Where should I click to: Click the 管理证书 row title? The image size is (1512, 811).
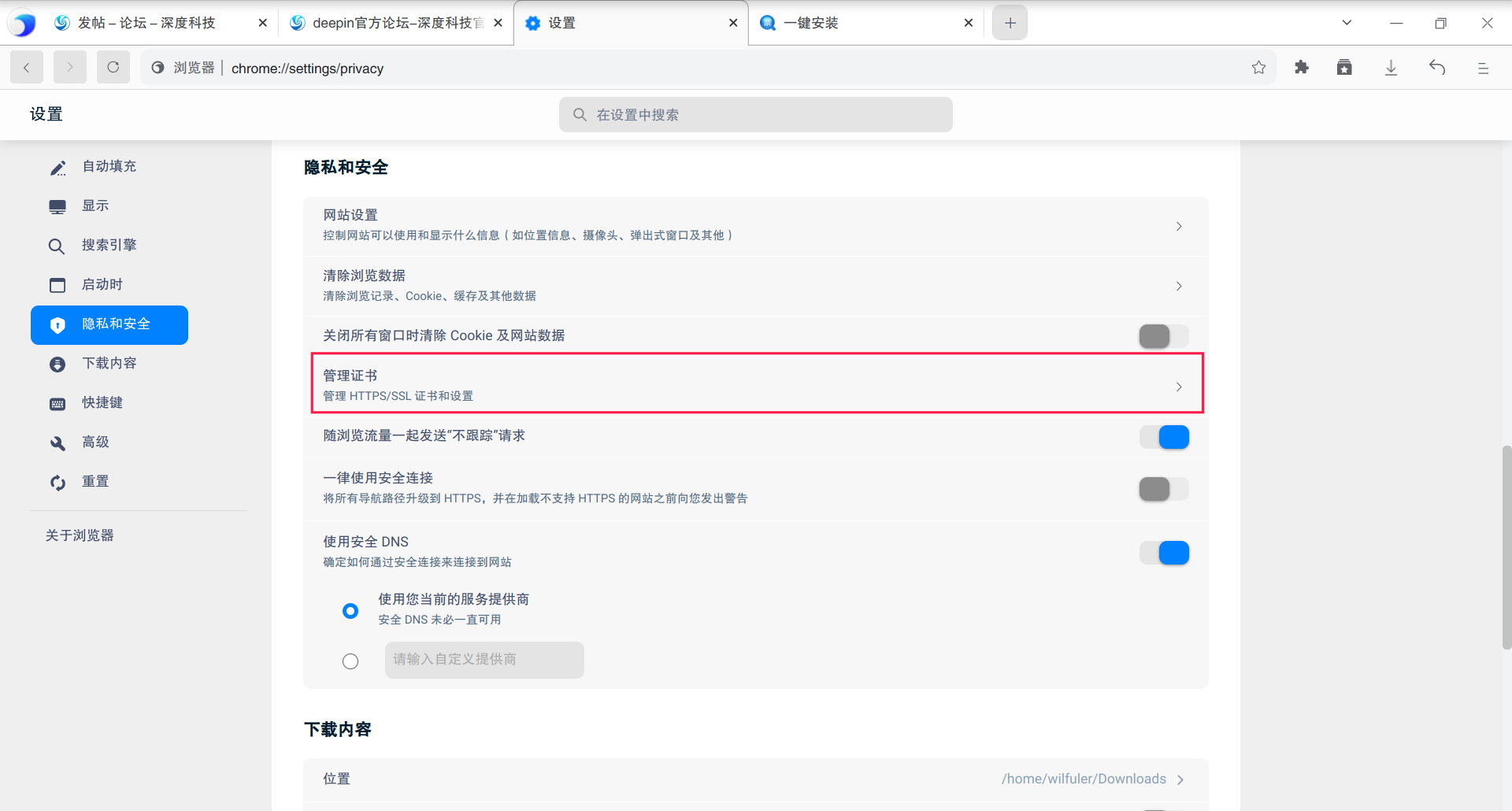pyautogui.click(x=350, y=376)
